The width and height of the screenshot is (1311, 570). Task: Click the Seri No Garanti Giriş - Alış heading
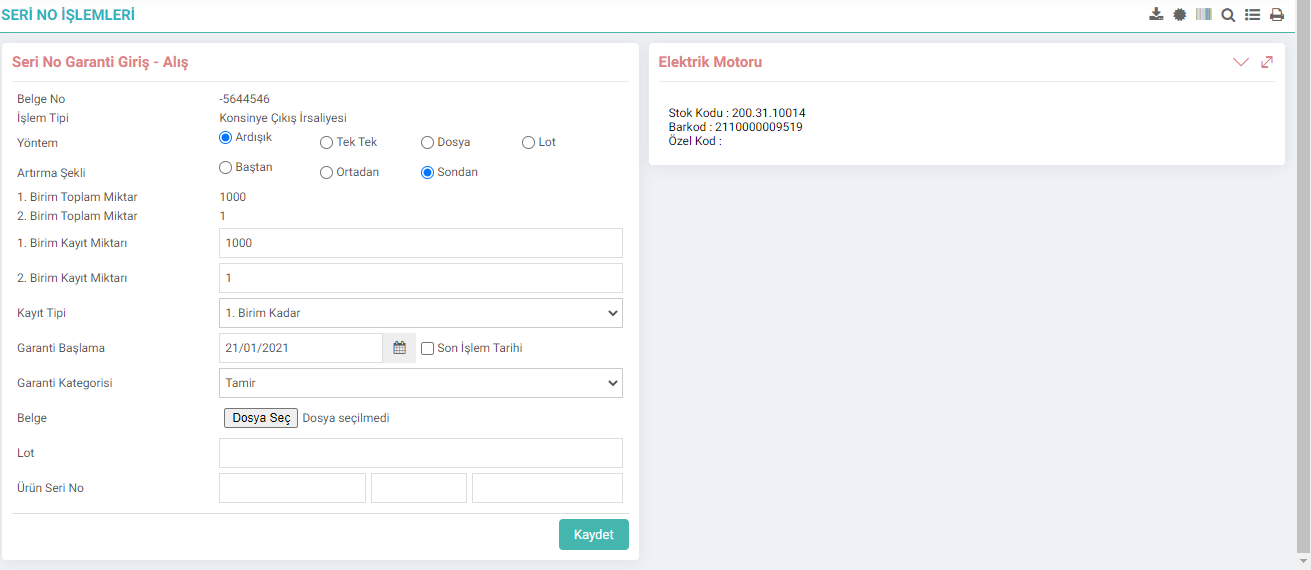100,62
